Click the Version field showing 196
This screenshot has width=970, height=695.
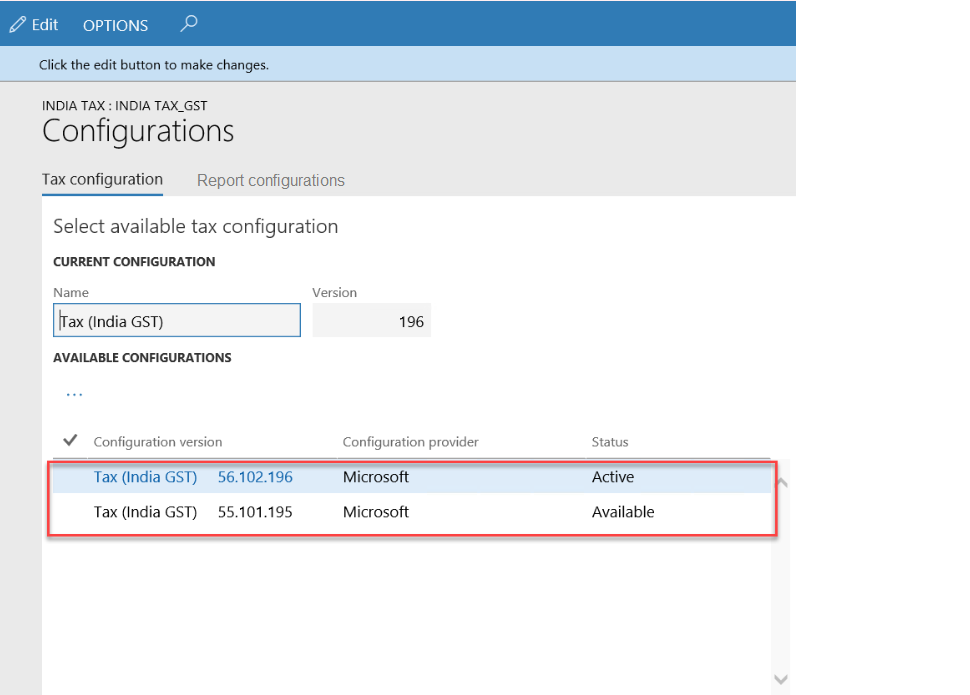[x=371, y=320]
